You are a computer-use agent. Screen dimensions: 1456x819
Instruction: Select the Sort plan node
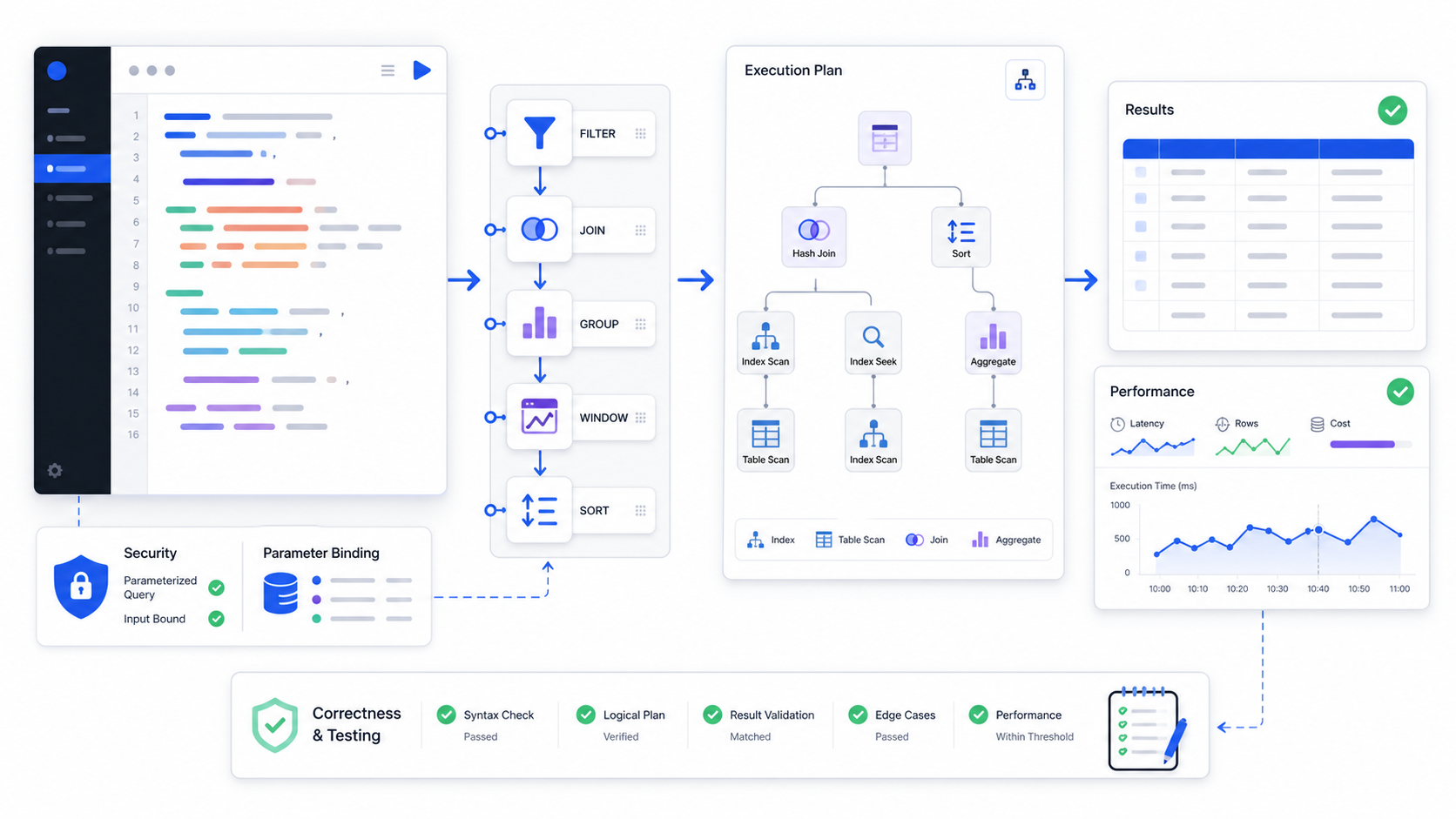coord(961,236)
